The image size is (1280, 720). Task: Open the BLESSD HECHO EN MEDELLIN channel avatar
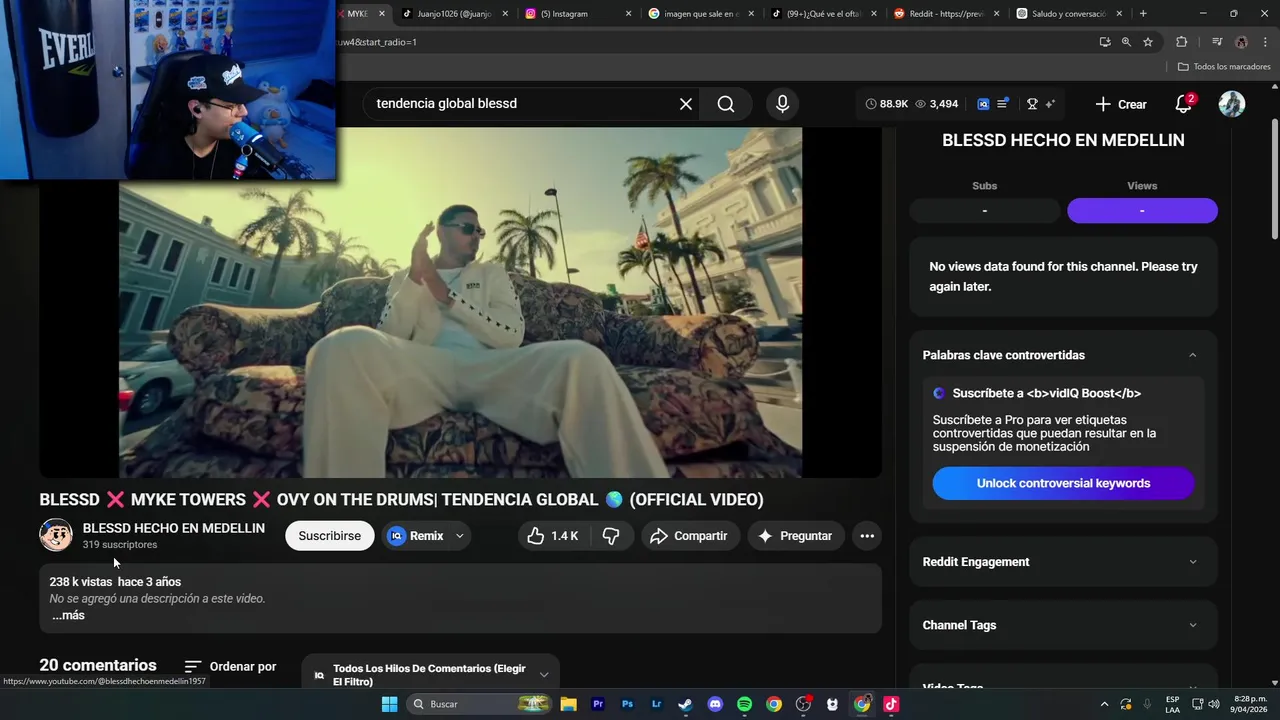[x=56, y=535]
